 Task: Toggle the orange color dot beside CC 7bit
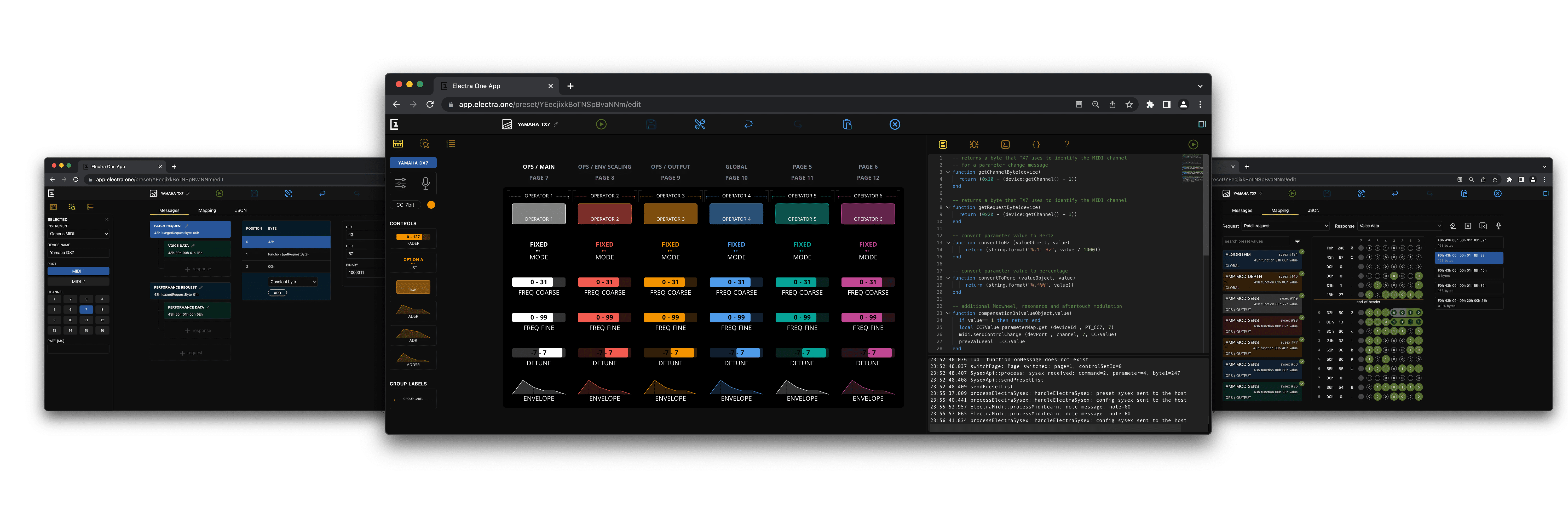tap(431, 204)
